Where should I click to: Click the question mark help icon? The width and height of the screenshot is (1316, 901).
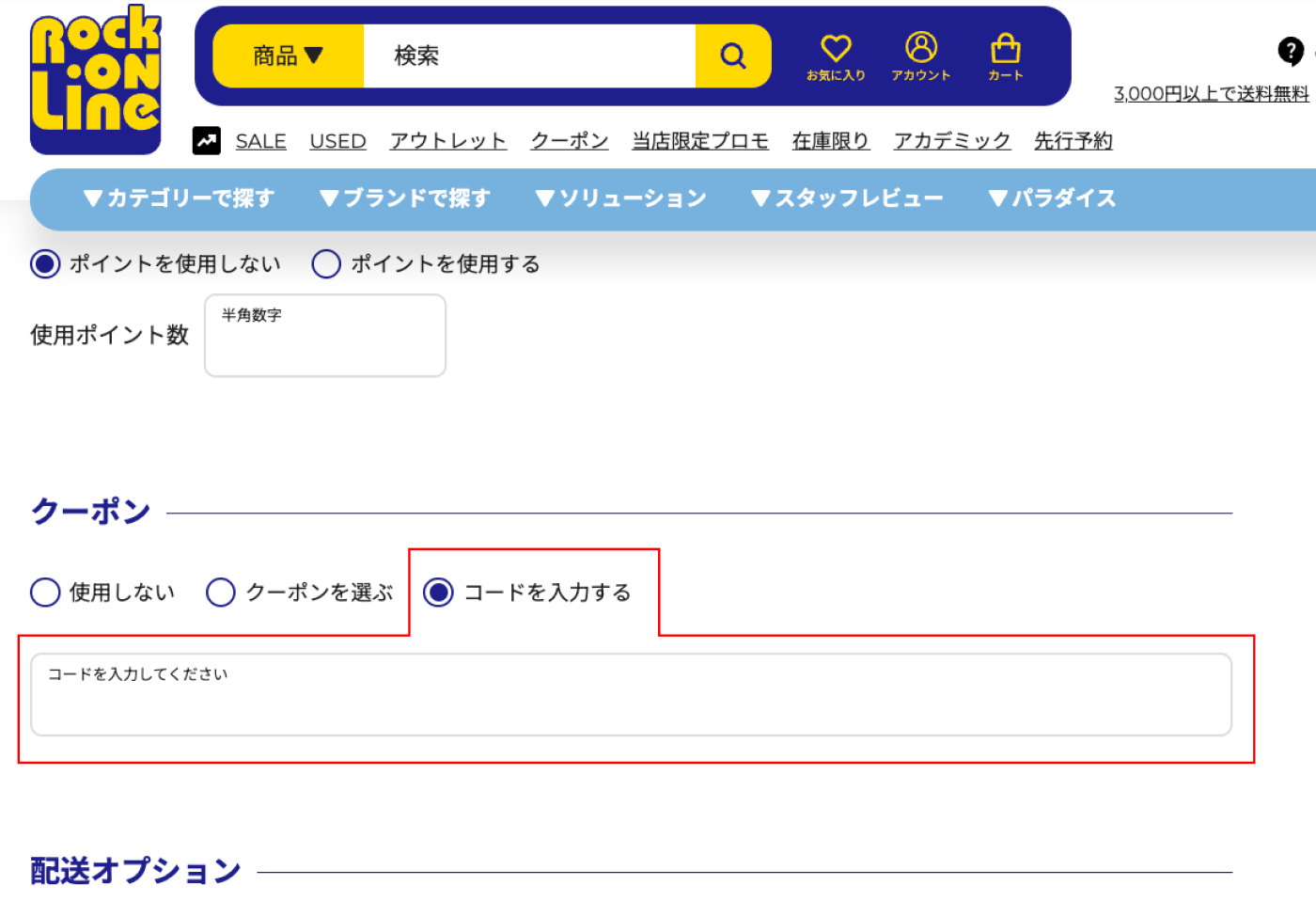[x=1291, y=51]
